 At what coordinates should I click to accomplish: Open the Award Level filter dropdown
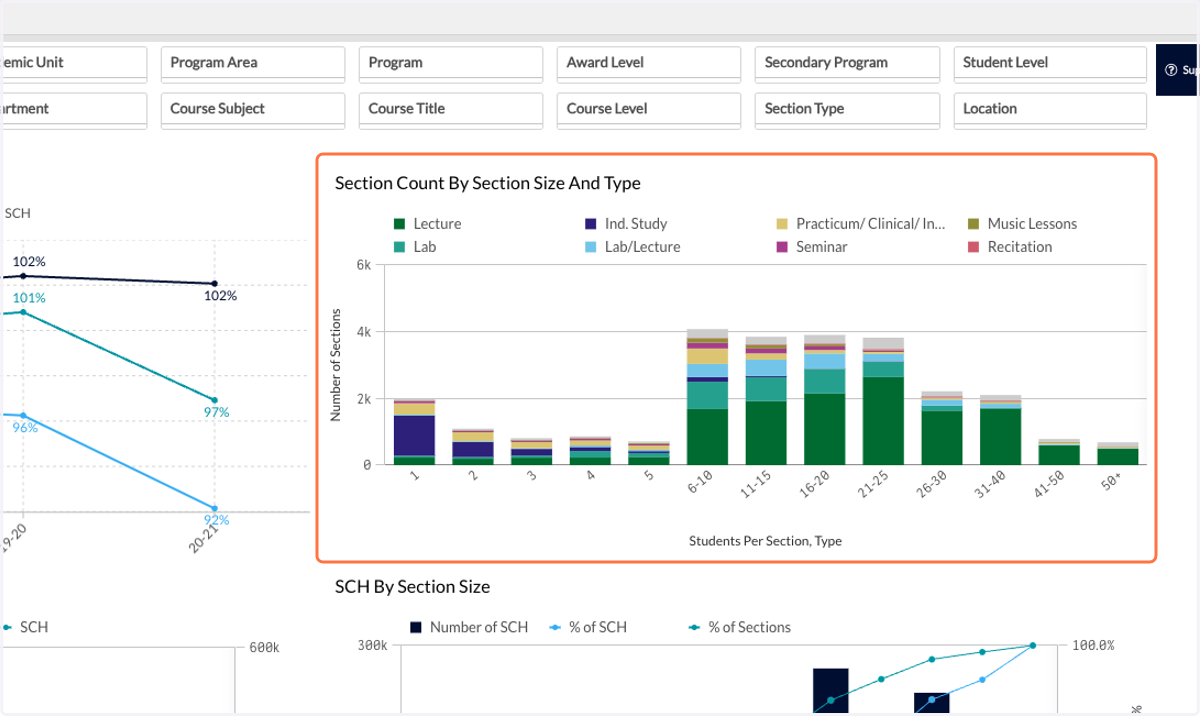point(648,63)
